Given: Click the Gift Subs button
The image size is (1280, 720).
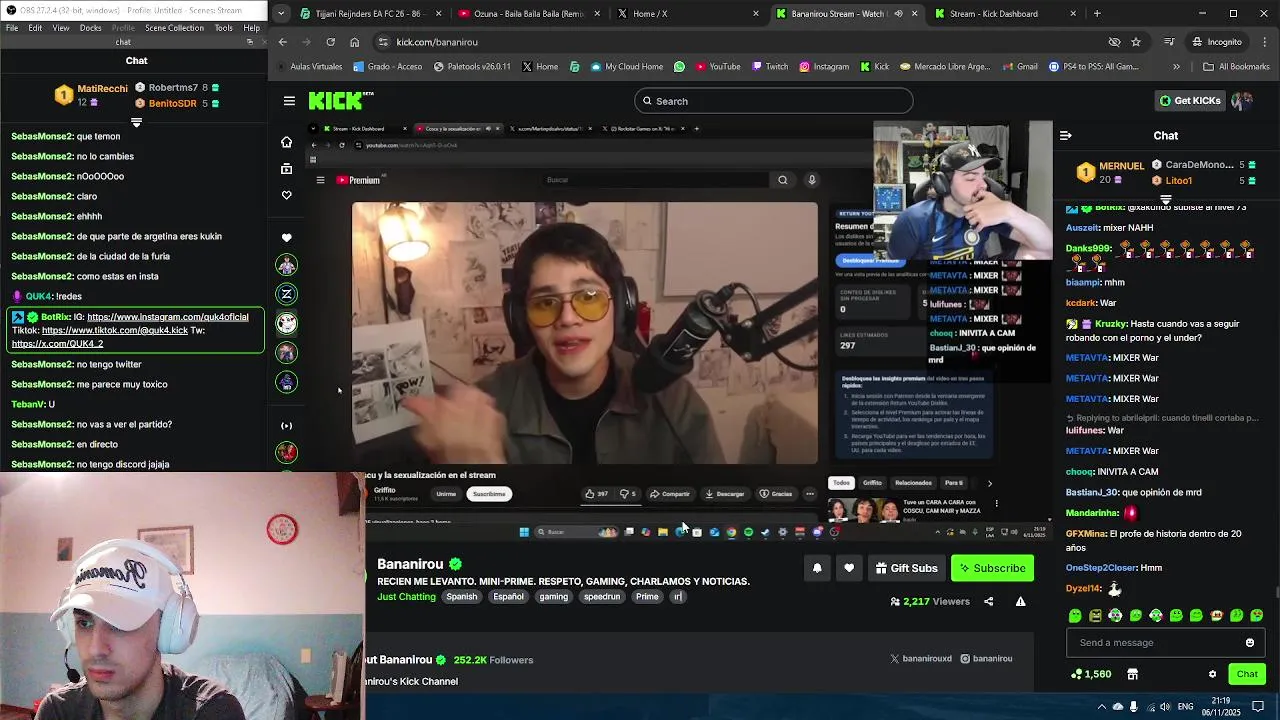Looking at the screenshot, I should 906,568.
